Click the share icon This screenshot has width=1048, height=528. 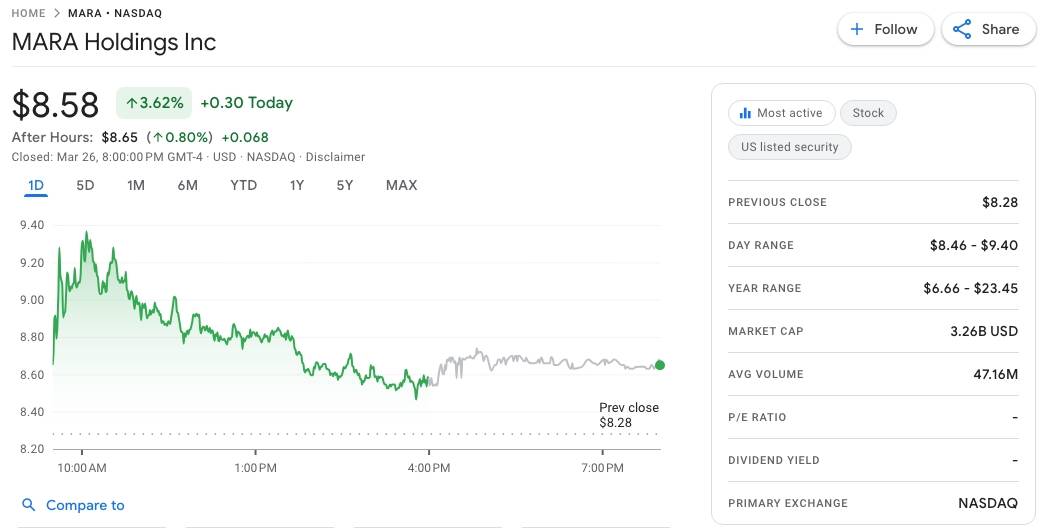point(962,29)
